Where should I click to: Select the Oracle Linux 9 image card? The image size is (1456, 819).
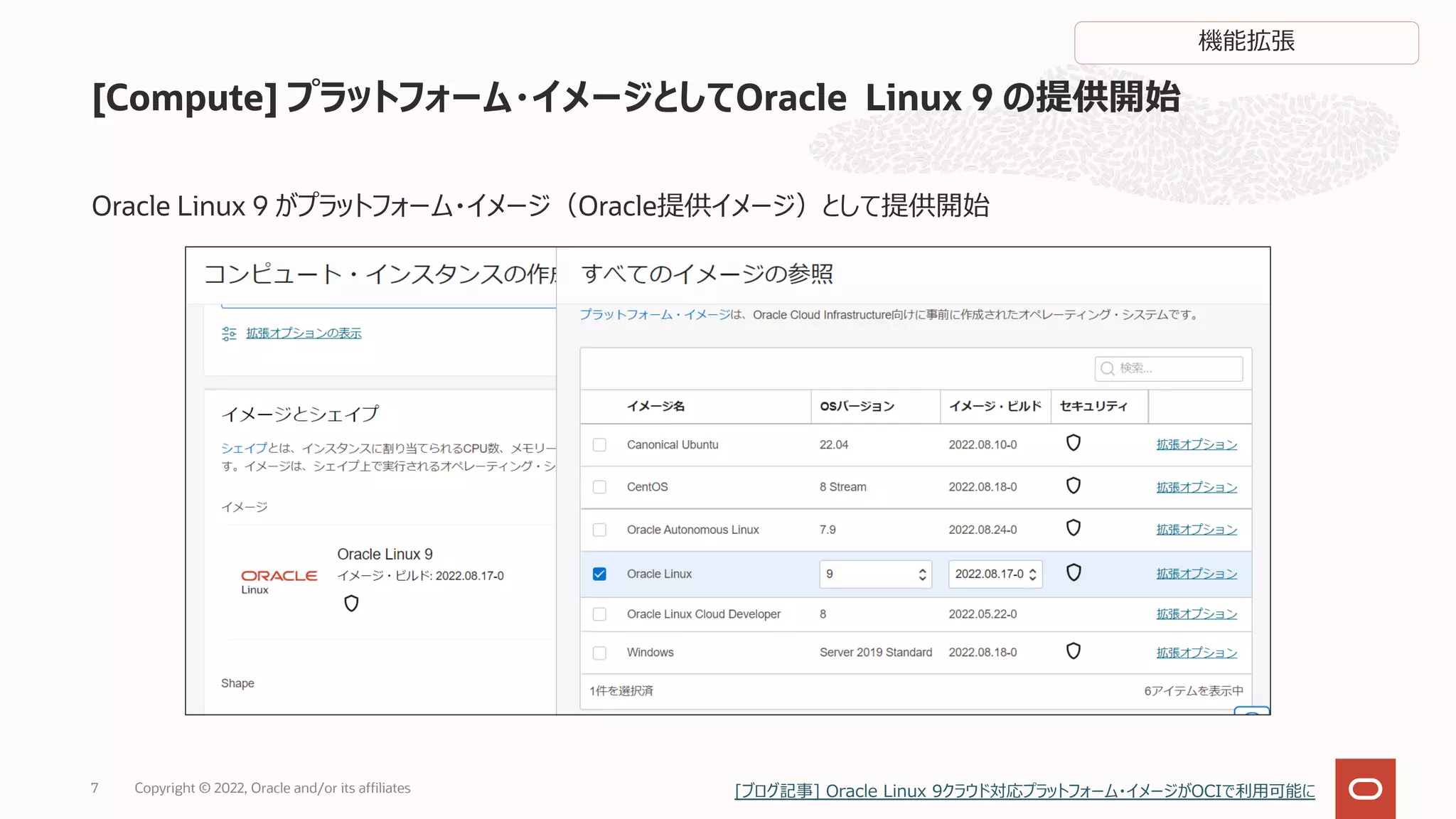388,582
